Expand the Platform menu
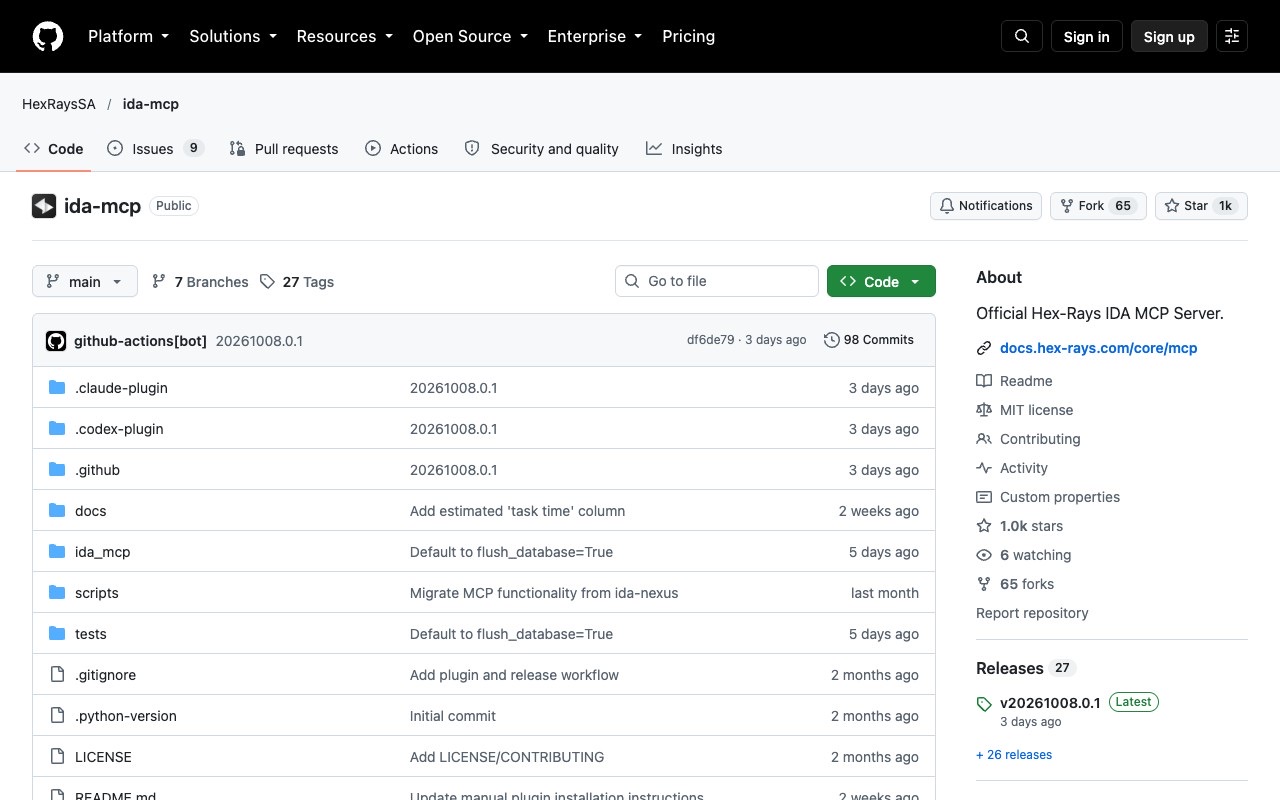The height and width of the screenshot is (800, 1280). tap(128, 36)
